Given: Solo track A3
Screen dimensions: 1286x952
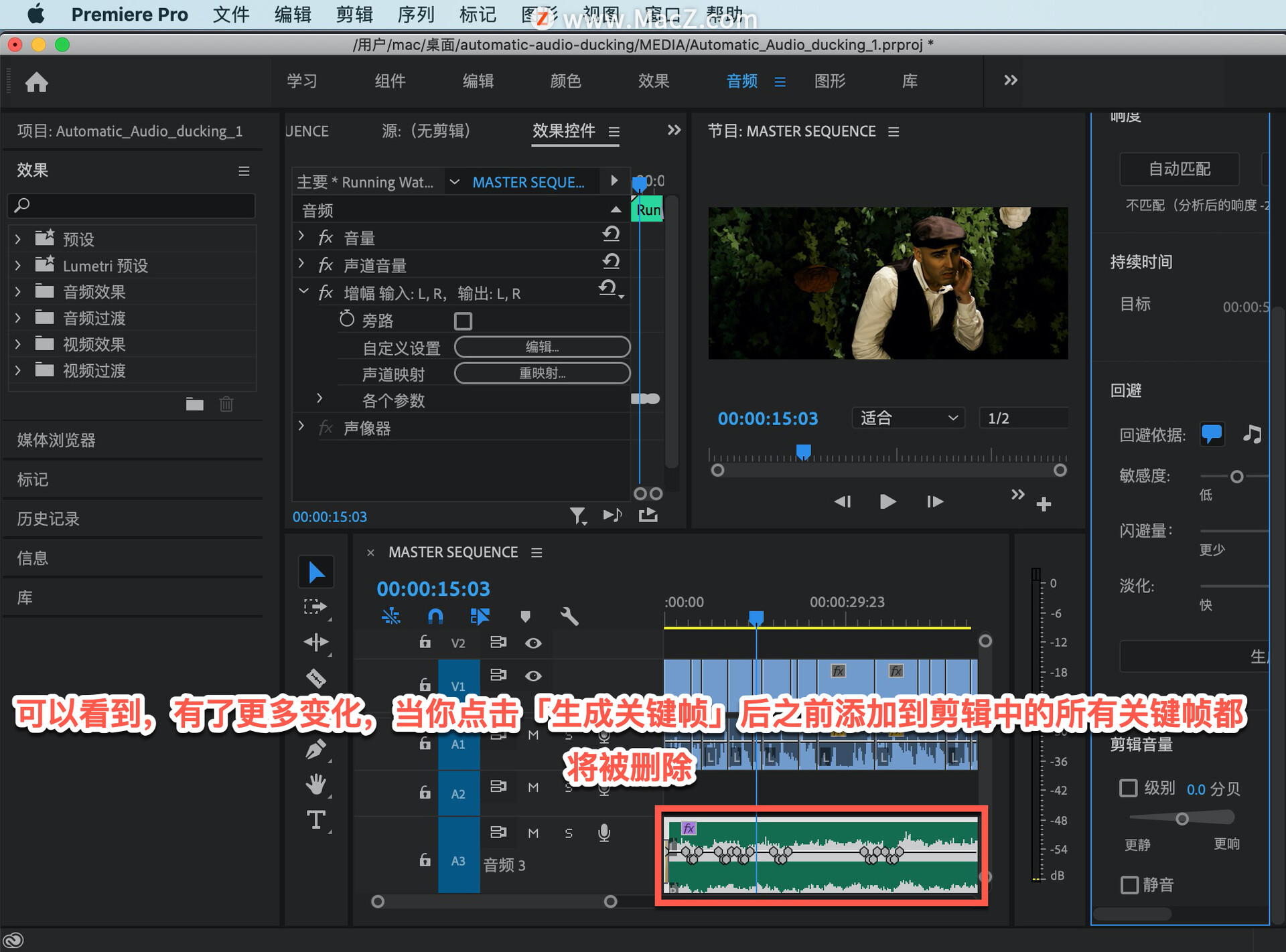Looking at the screenshot, I should pyautogui.click(x=569, y=833).
